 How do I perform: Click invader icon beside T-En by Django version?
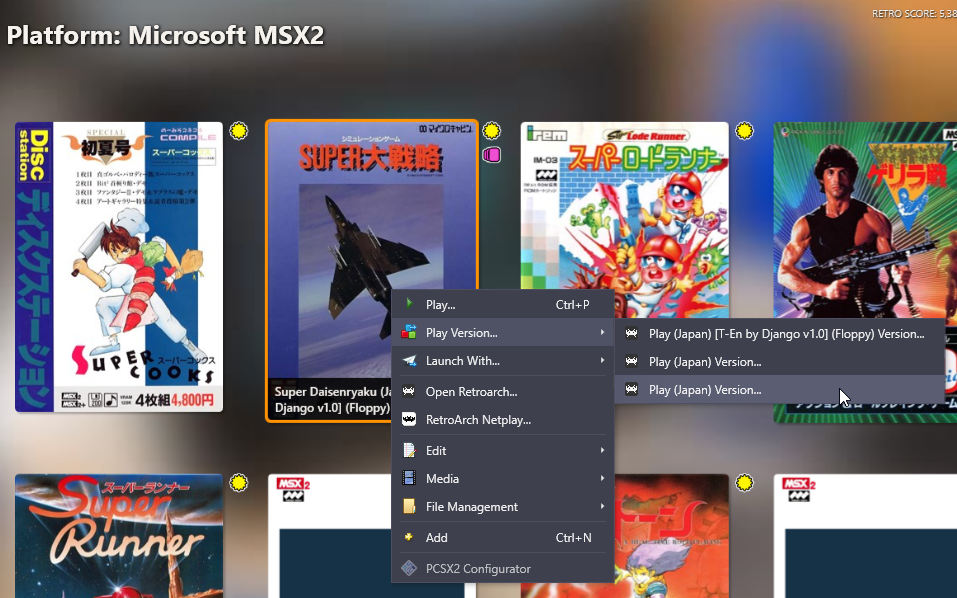pyautogui.click(x=632, y=333)
